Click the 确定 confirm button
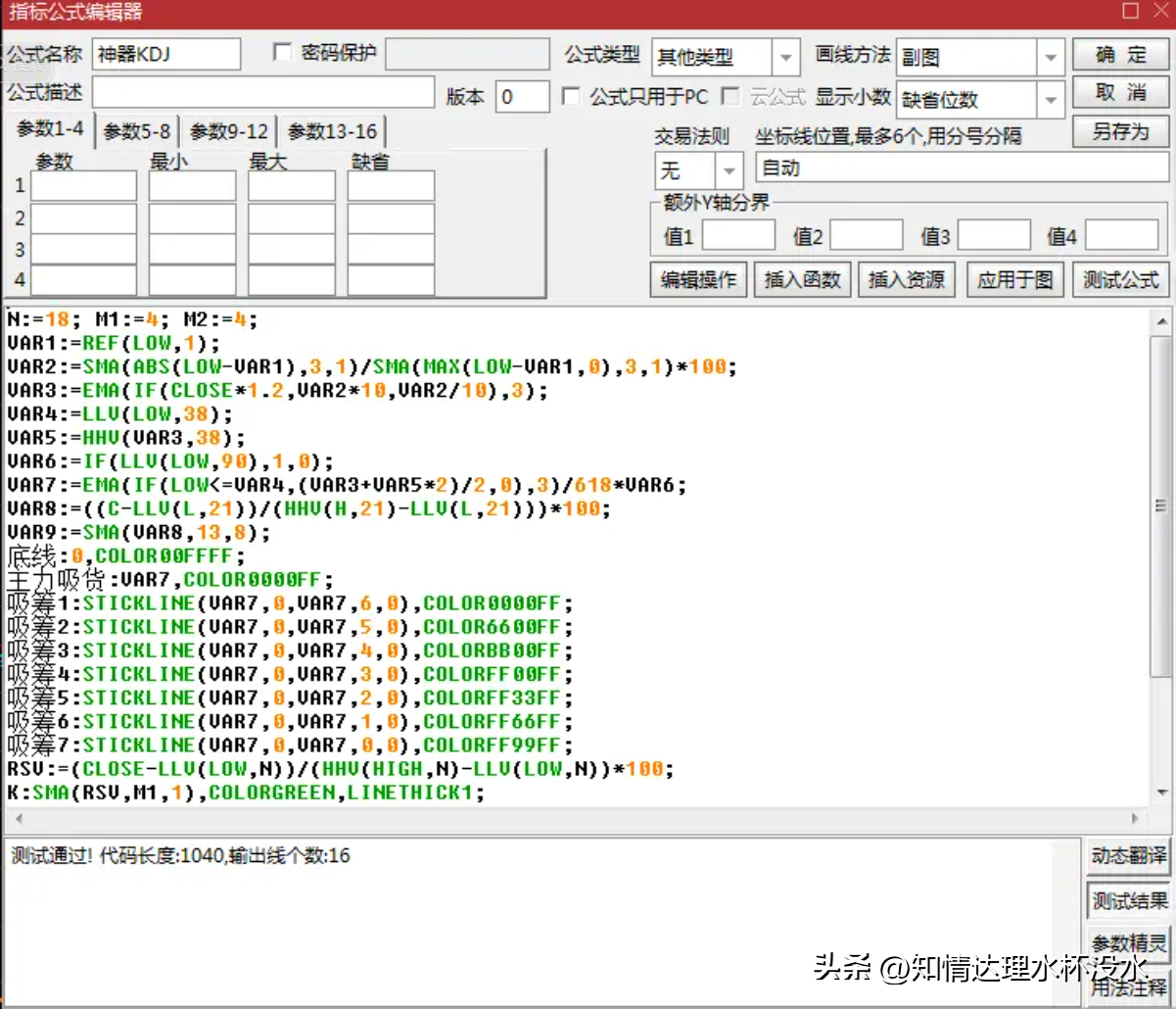1176x1009 pixels. coord(1120,55)
